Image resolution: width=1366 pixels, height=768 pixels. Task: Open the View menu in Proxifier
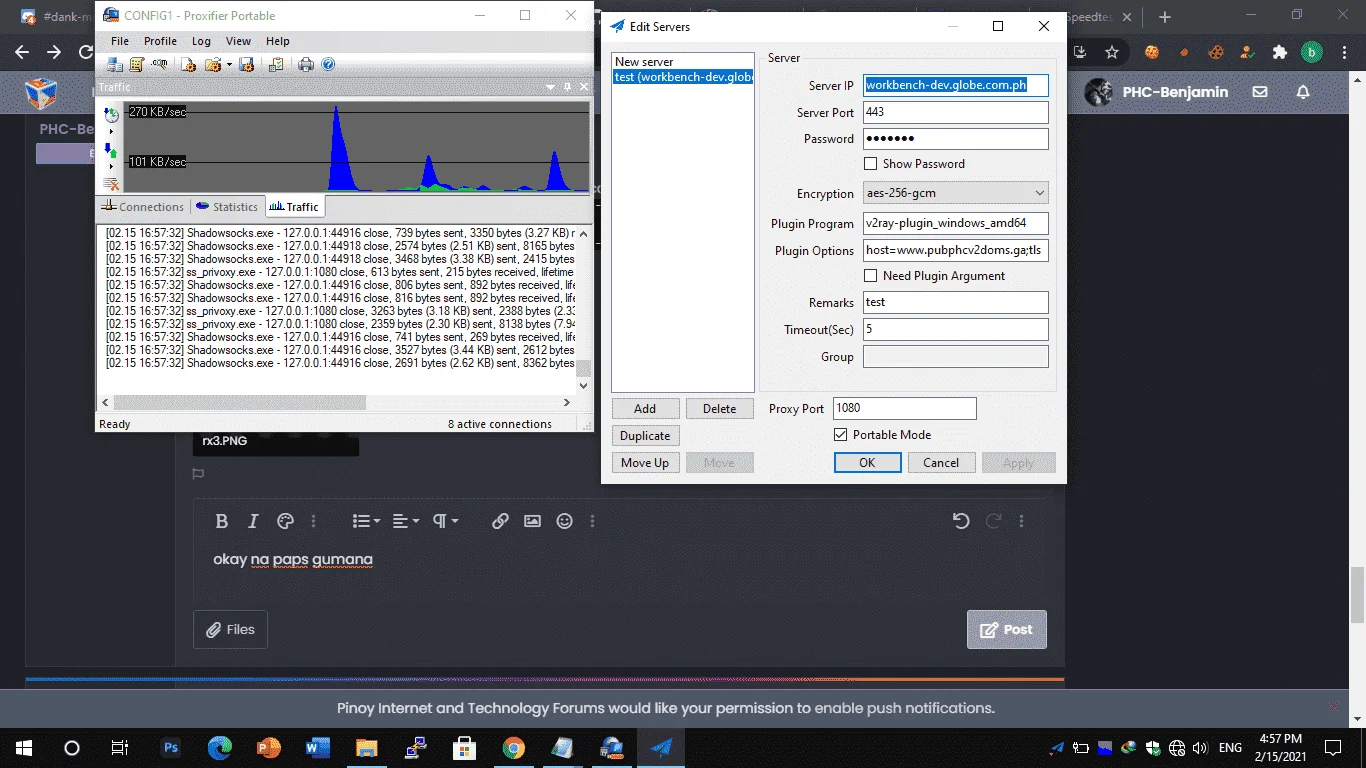(238, 41)
